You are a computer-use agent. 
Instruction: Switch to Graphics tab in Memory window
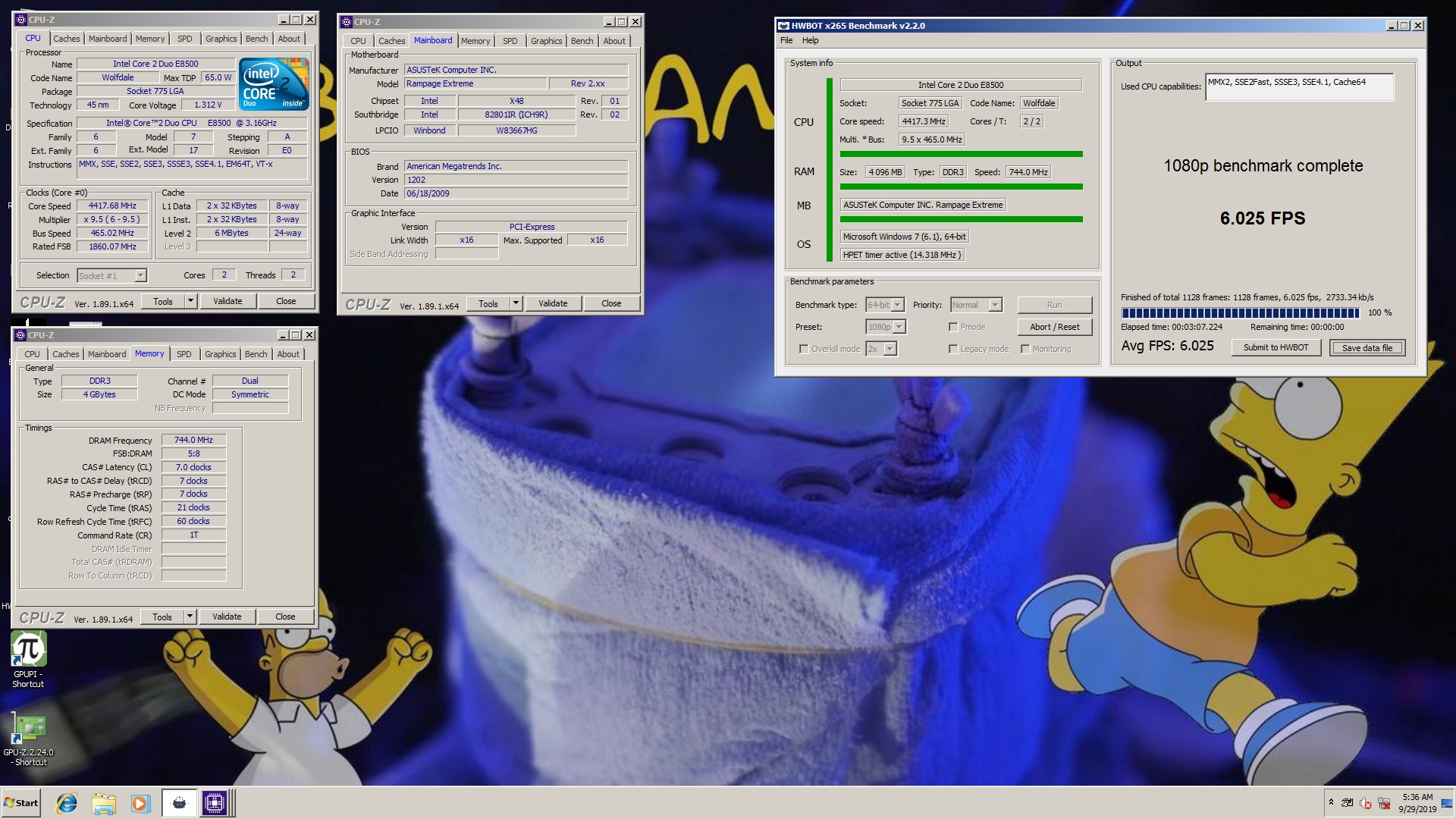click(220, 354)
